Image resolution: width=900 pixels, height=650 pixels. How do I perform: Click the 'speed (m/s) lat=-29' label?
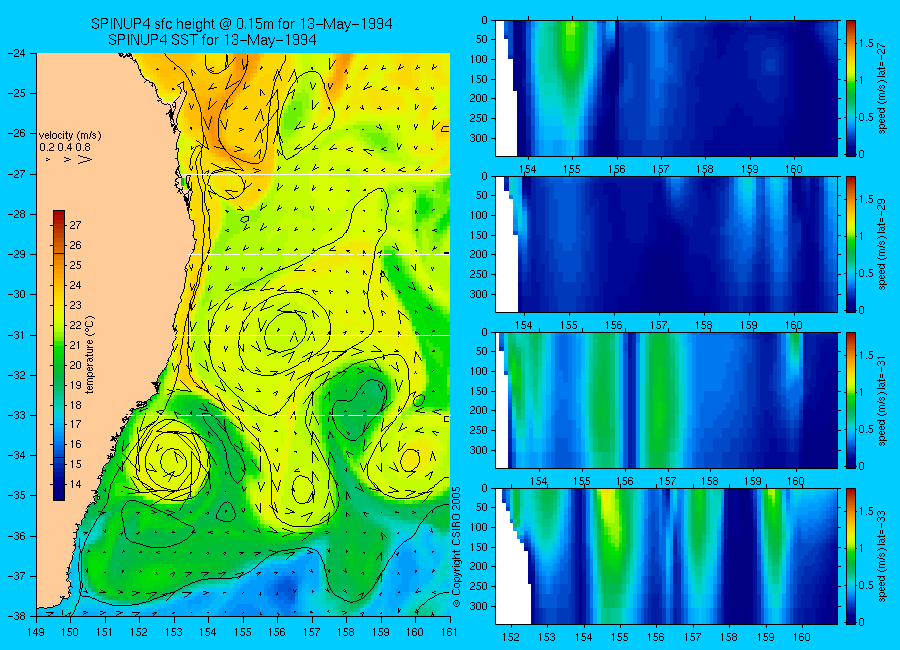coord(882,244)
